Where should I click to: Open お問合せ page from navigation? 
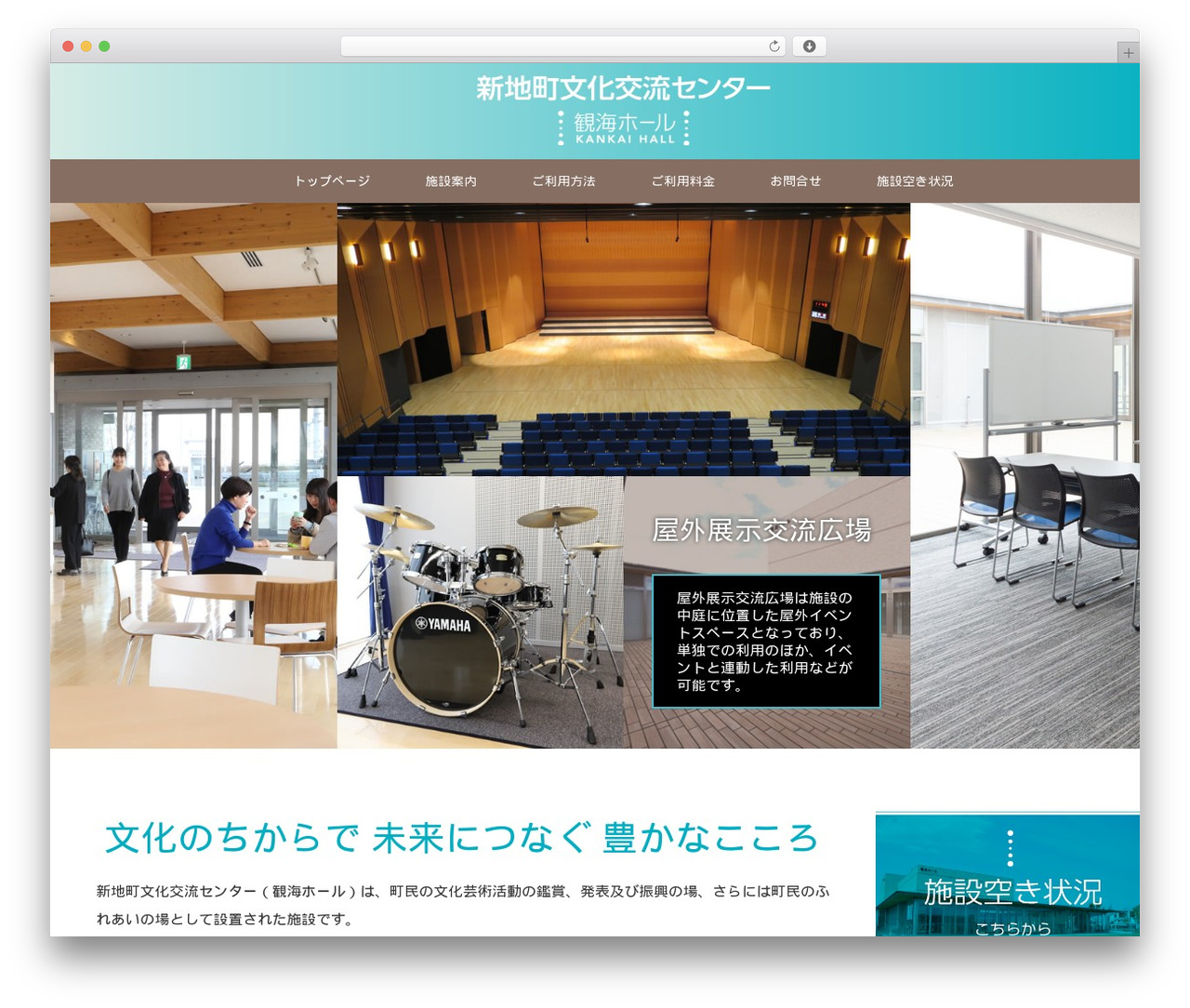[796, 181]
